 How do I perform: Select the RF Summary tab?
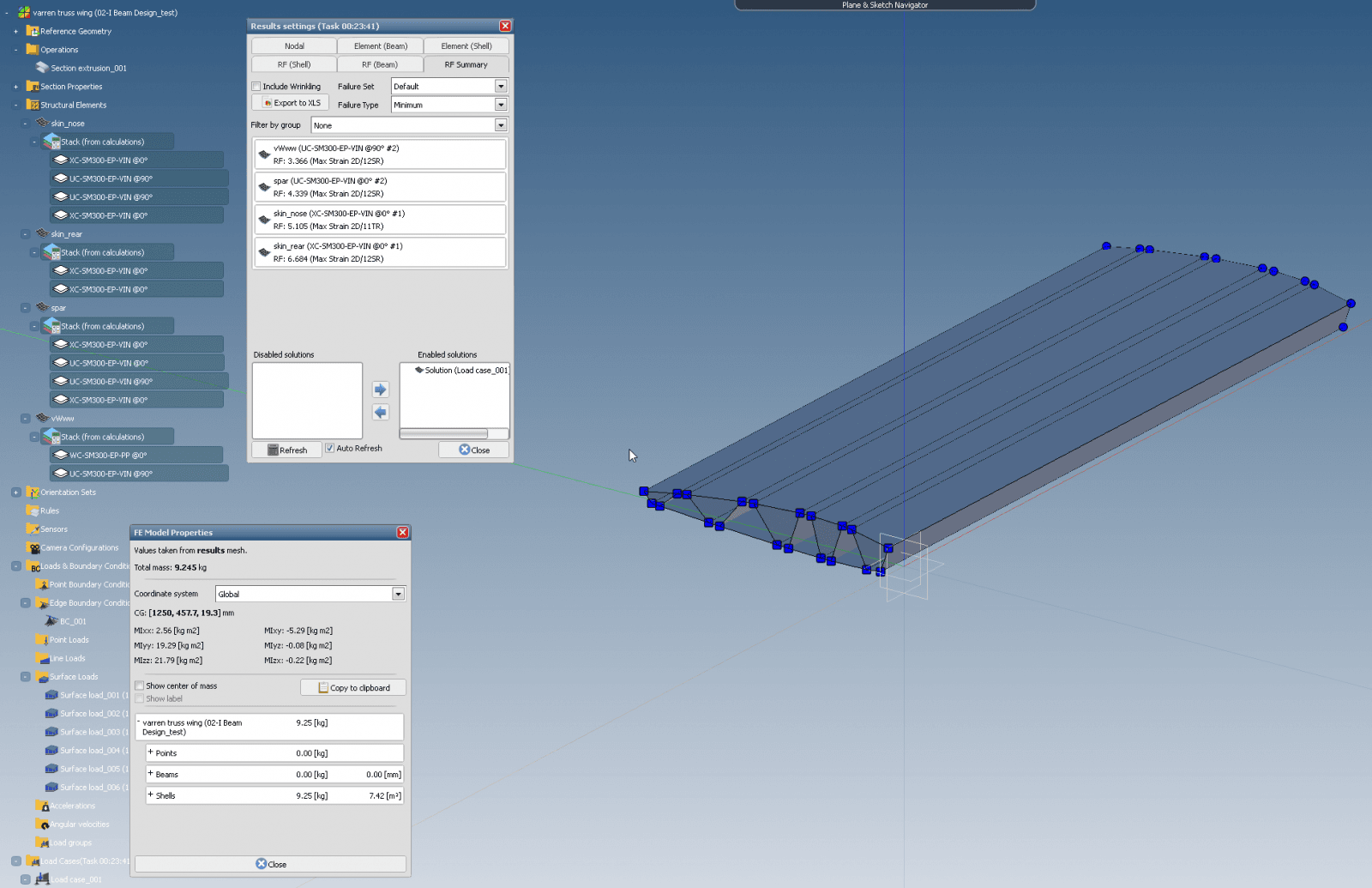coord(466,64)
